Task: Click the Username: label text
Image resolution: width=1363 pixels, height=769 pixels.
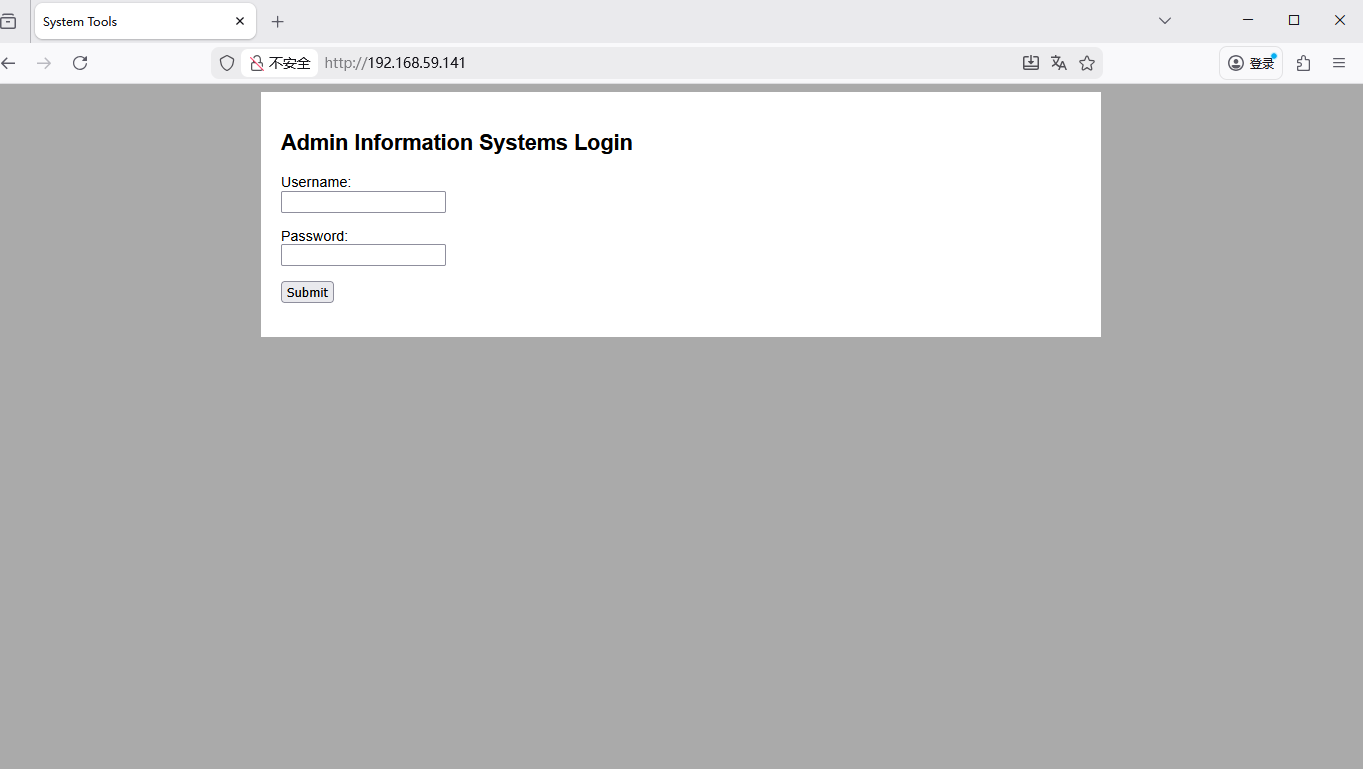Action: pos(316,182)
